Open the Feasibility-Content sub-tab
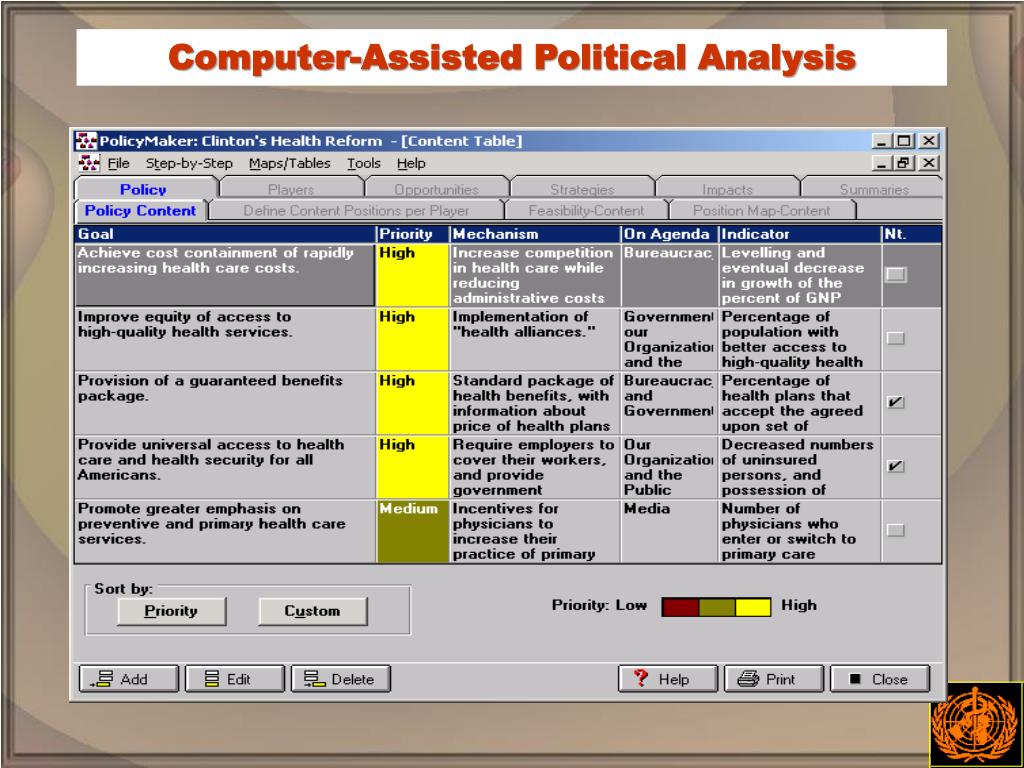Viewport: 1024px width, 768px height. (586, 210)
